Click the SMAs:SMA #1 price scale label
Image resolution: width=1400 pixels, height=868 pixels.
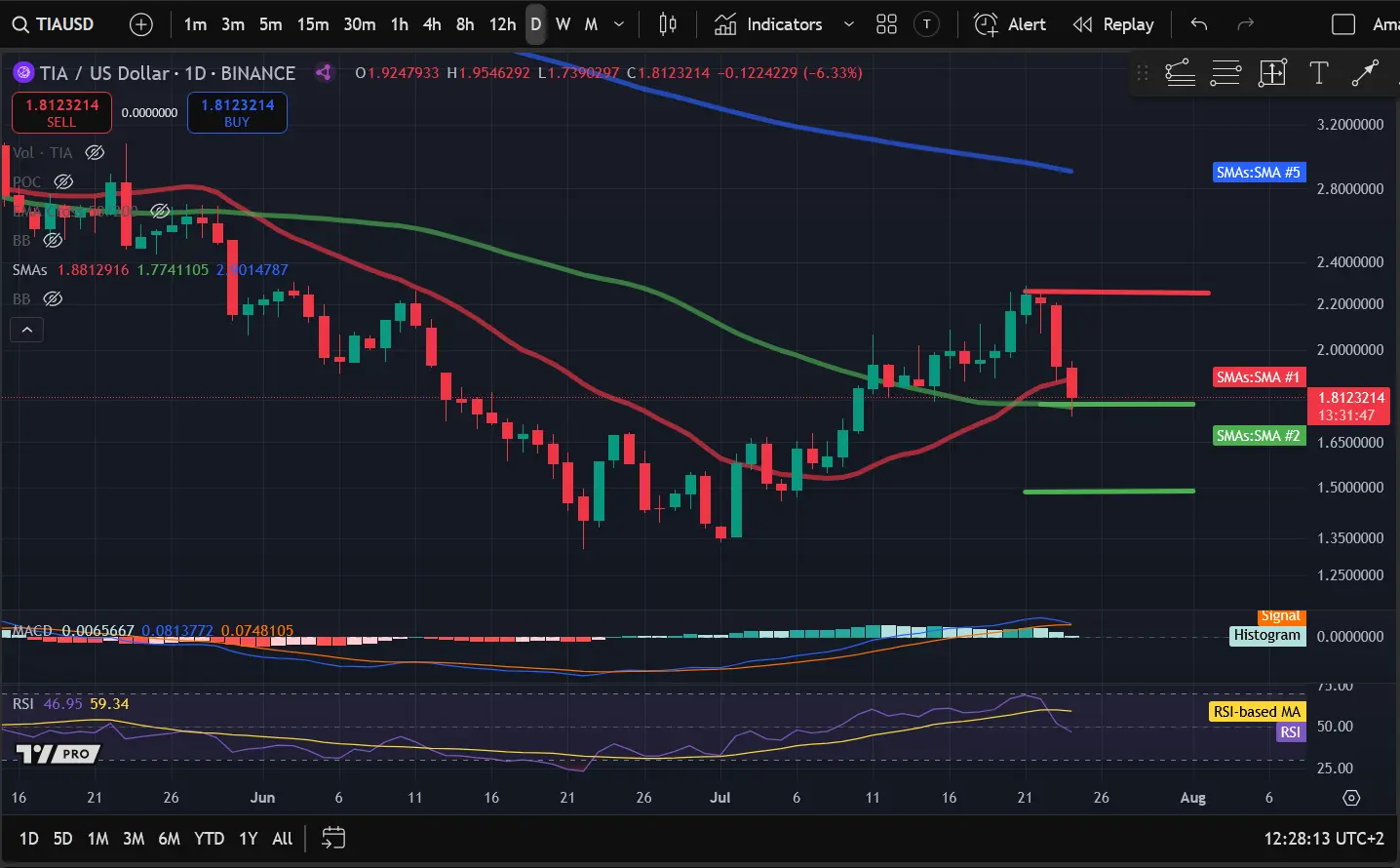click(1259, 377)
